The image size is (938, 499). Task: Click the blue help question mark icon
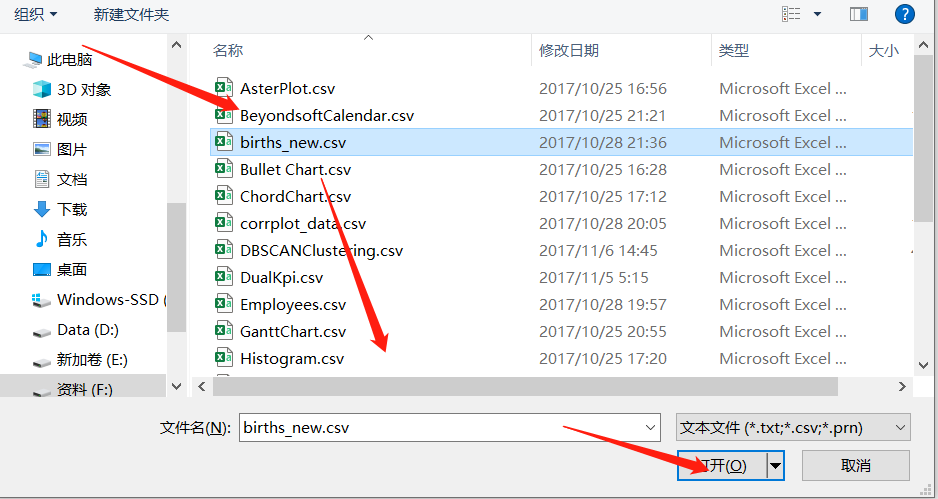coord(904,14)
